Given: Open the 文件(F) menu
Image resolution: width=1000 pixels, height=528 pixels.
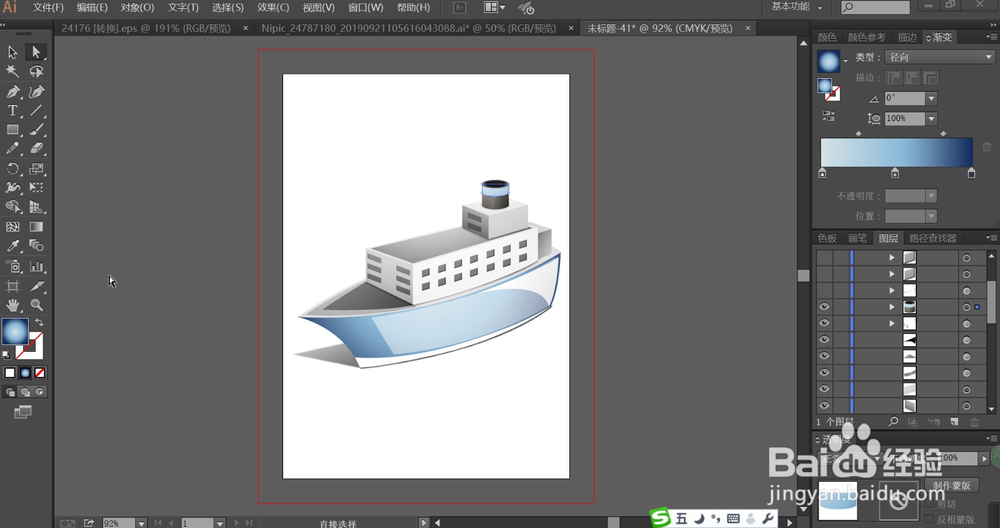Looking at the screenshot, I should (48, 8).
